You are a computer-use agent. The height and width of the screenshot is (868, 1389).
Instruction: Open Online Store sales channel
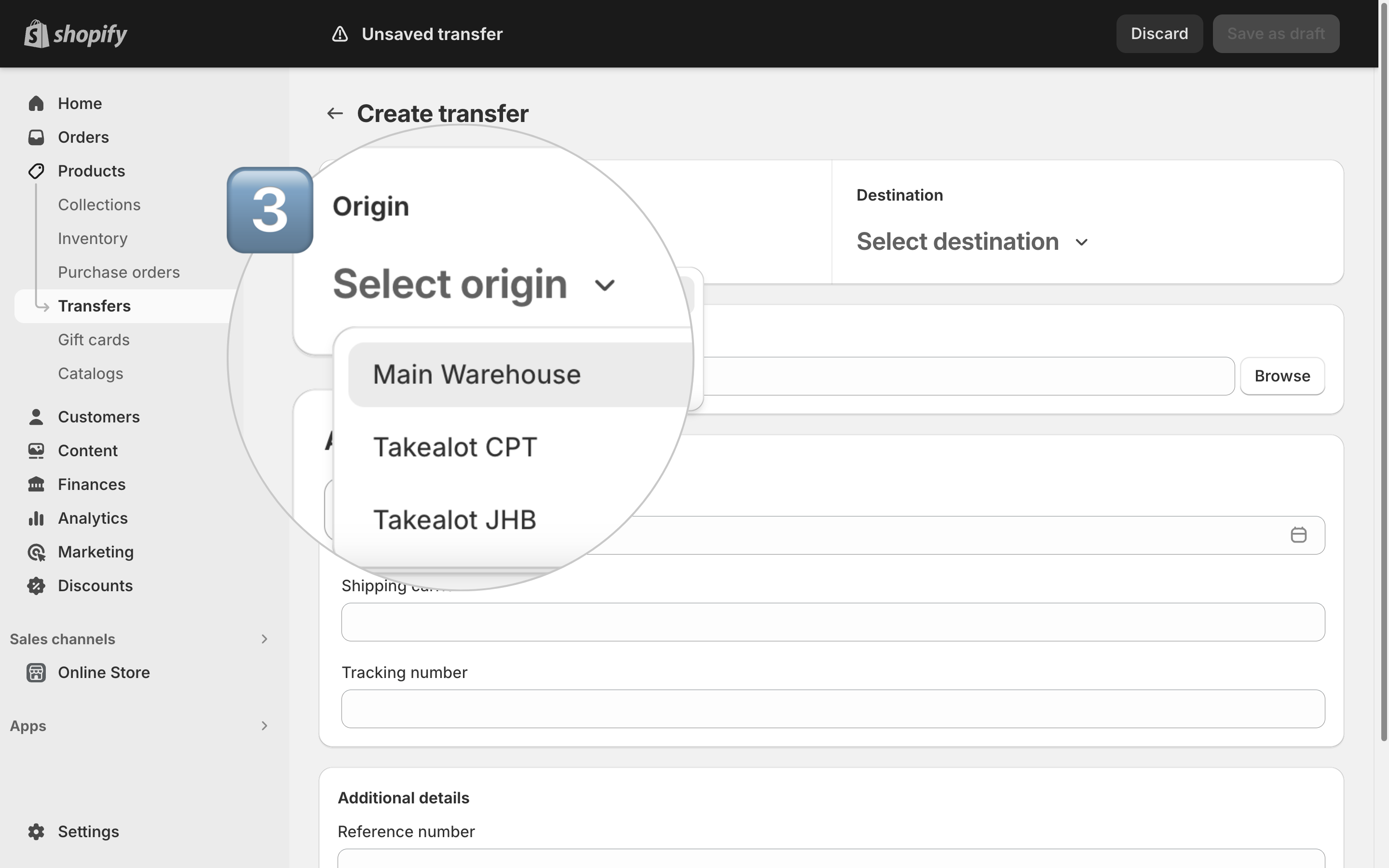104,672
